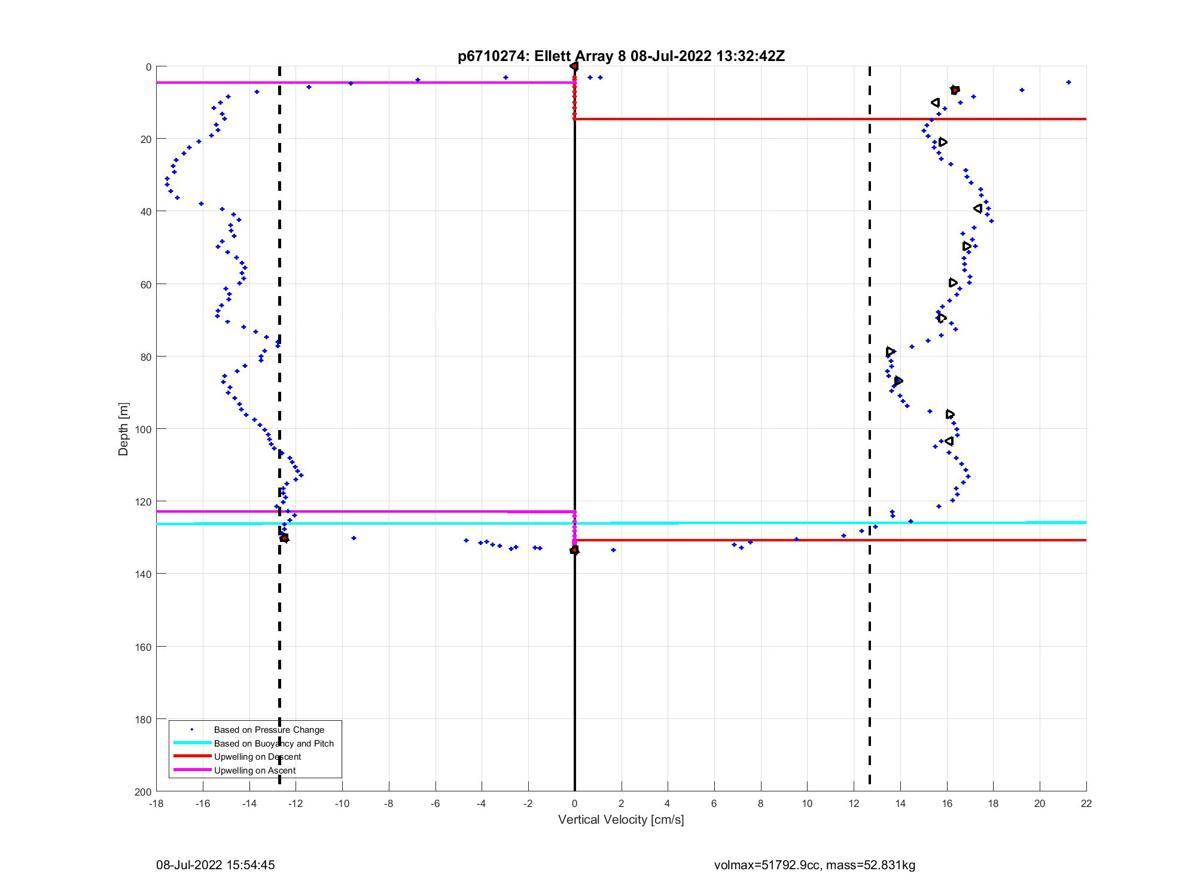
Task: Click x-axis tick label '-12'
Action: (x=296, y=803)
